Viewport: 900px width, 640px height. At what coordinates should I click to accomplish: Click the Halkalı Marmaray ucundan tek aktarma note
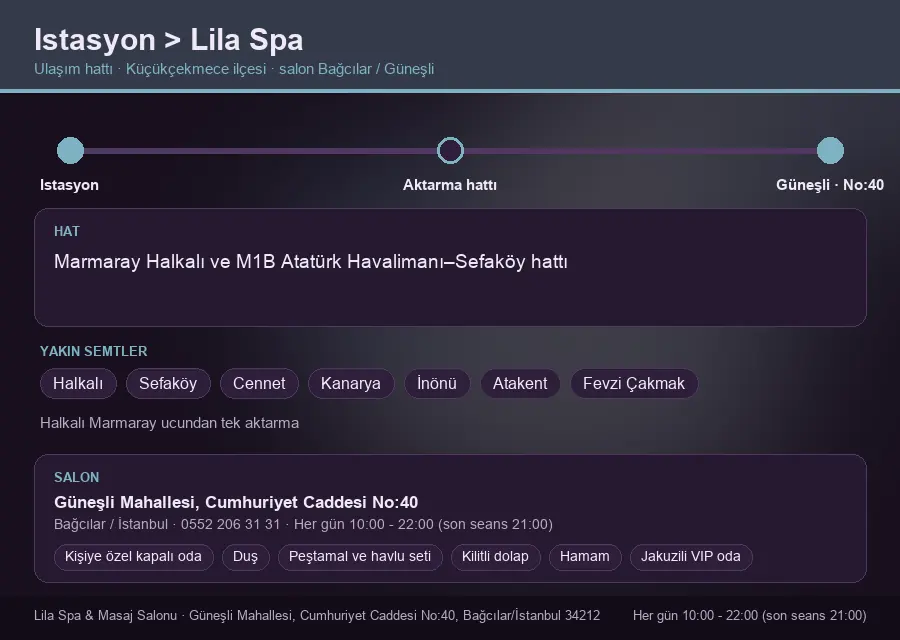tap(169, 423)
